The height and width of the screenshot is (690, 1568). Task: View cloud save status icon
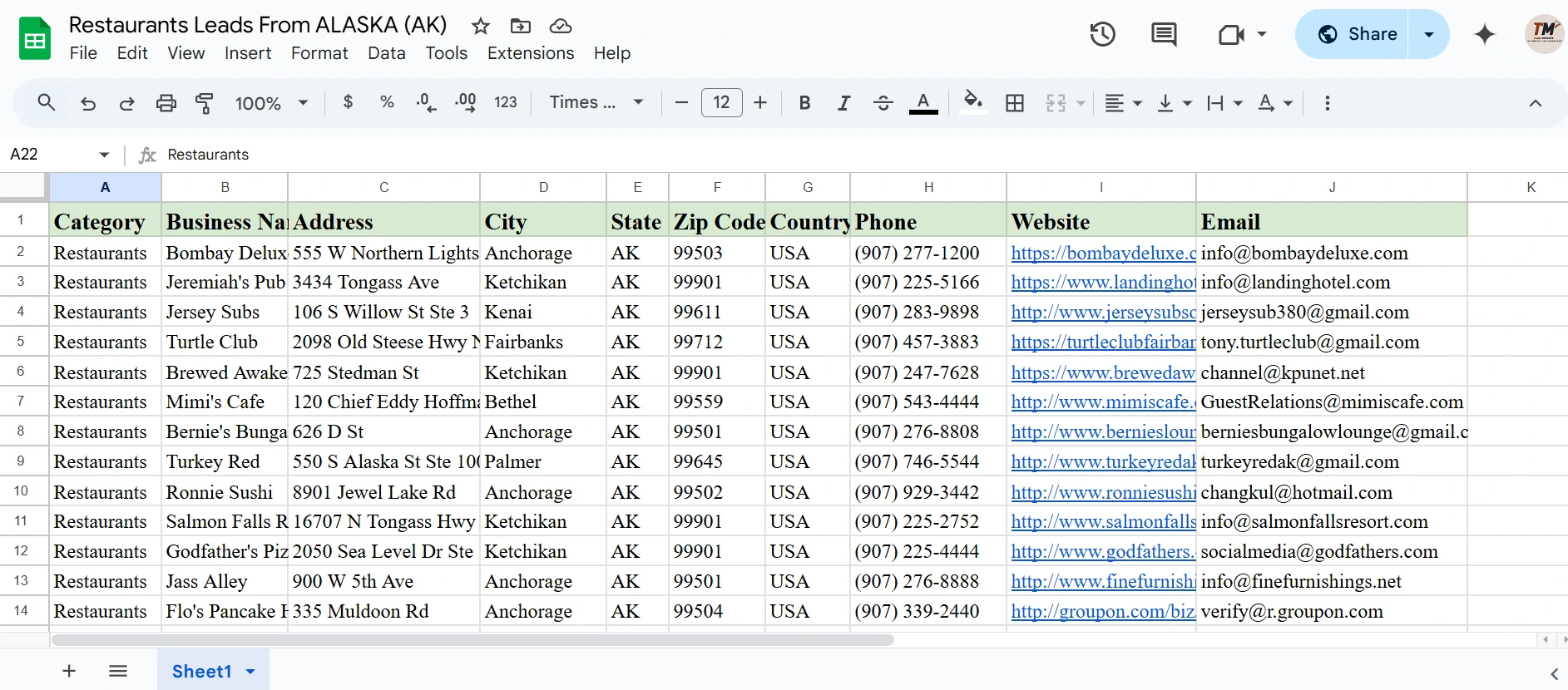[x=561, y=26]
